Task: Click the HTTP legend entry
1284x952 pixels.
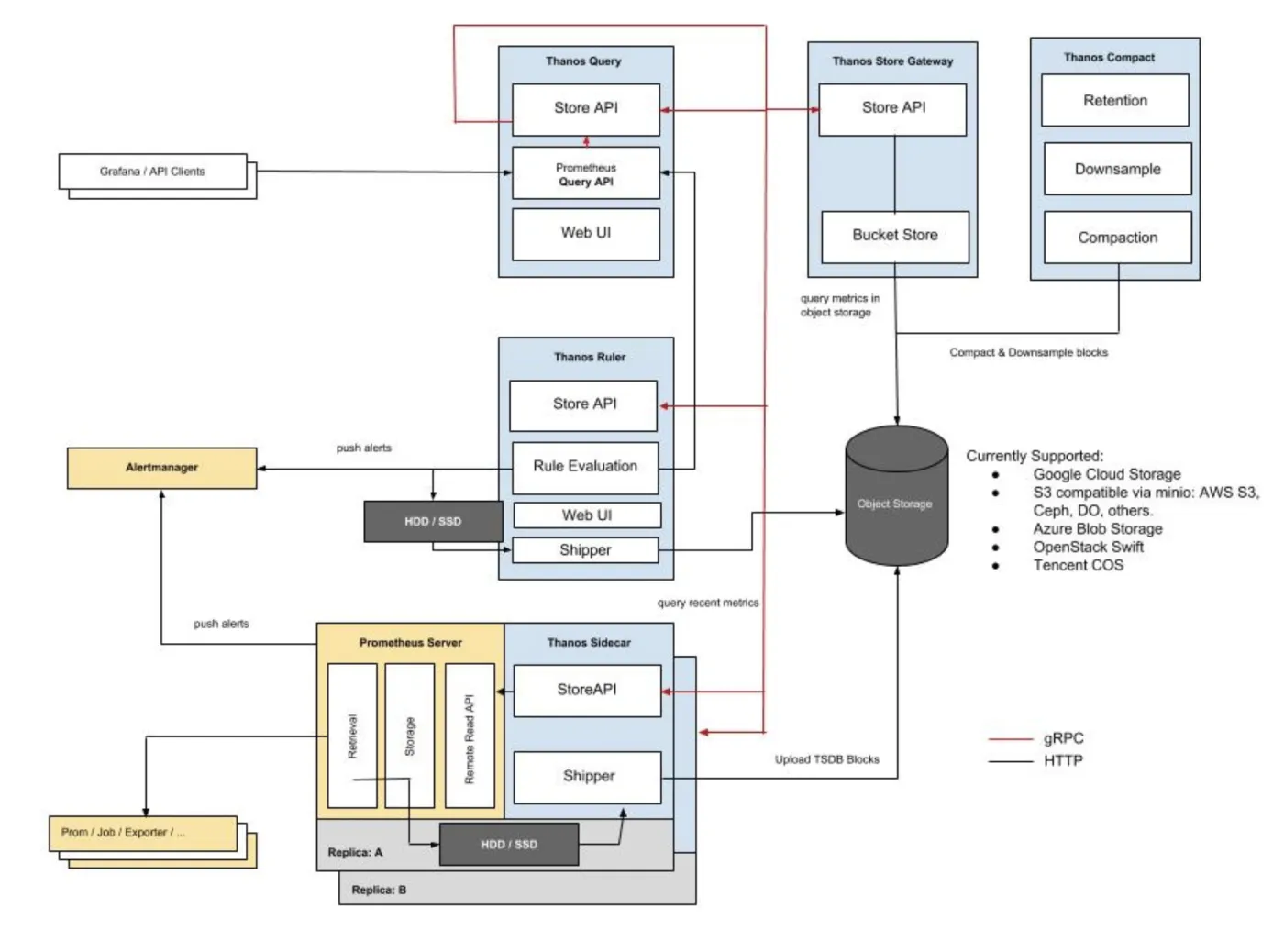Action: pos(1063,761)
